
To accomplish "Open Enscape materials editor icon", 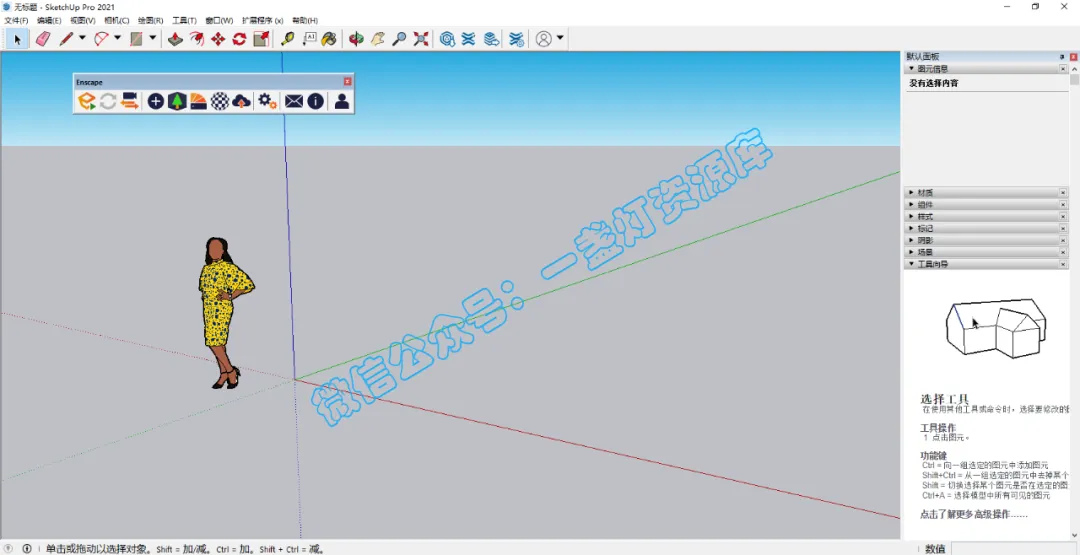I will coord(198,102).
